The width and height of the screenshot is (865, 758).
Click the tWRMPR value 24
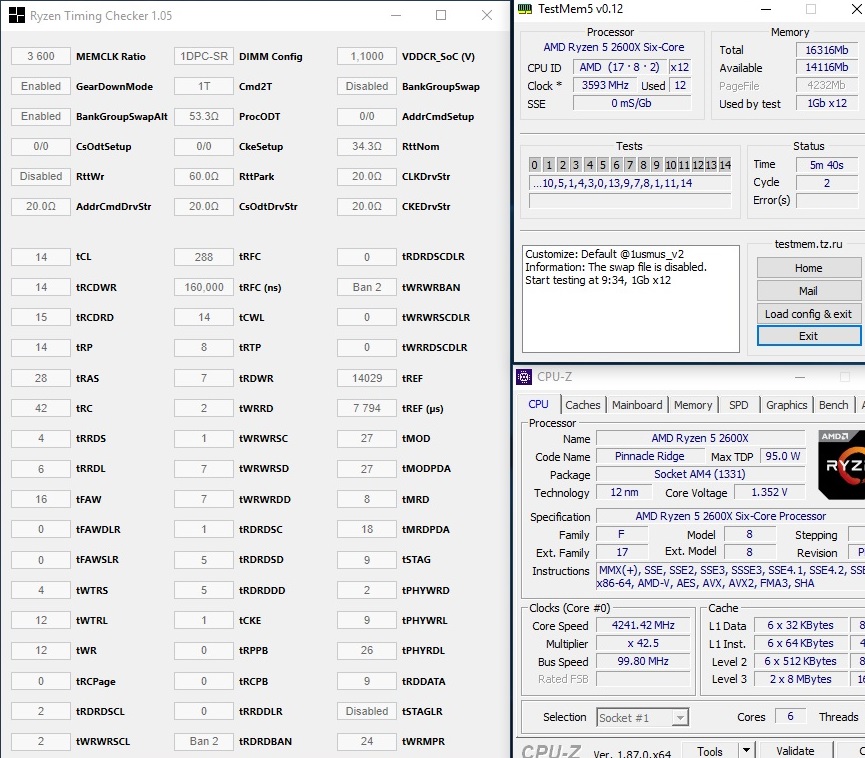point(367,741)
